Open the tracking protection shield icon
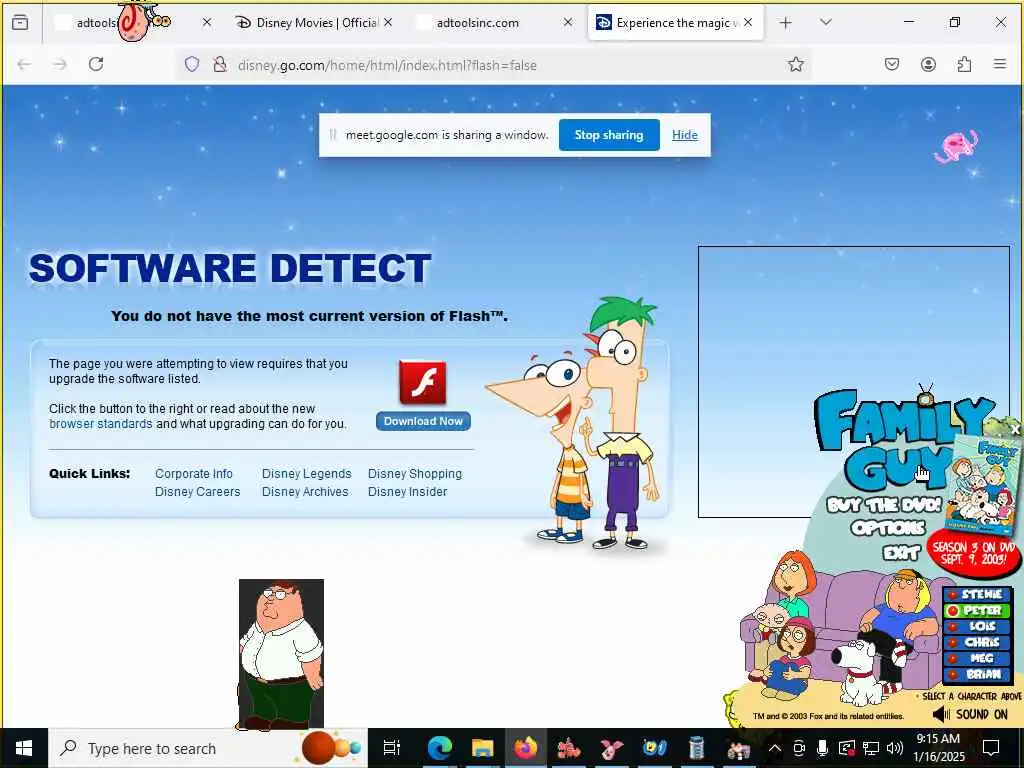Image resolution: width=1024 pixels, height=768 pixels. pos(191,64)
